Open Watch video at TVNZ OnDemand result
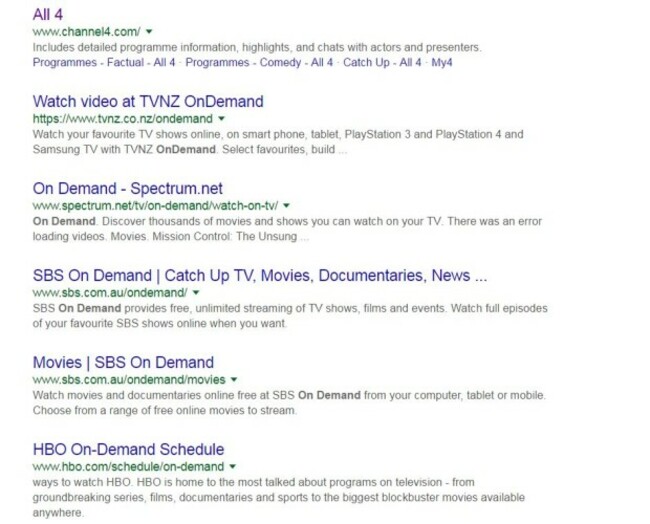This screenshot has height=524, width=650. coord(148,102)
